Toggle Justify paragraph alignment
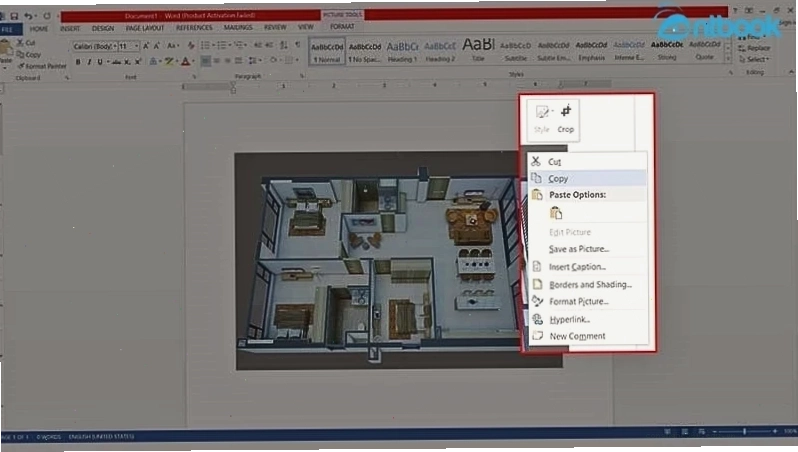The height and width of the screenshot is (452, 798). (x=238, y=61)
